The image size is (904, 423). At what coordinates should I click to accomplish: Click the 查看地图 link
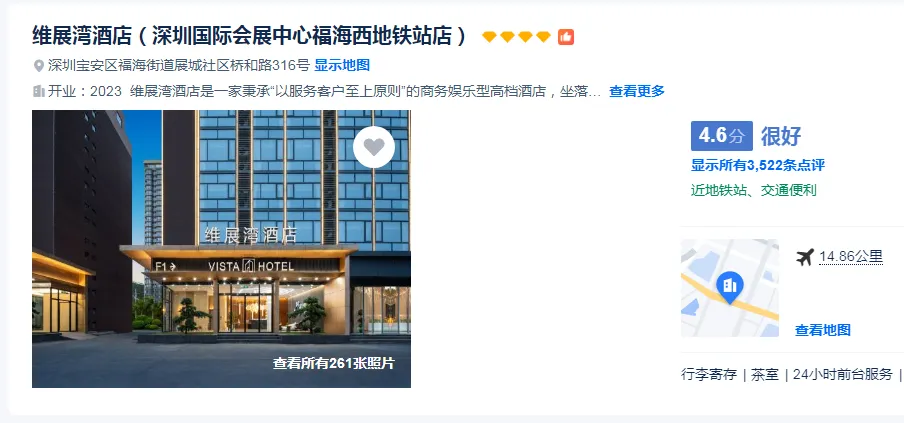[823, 330]
